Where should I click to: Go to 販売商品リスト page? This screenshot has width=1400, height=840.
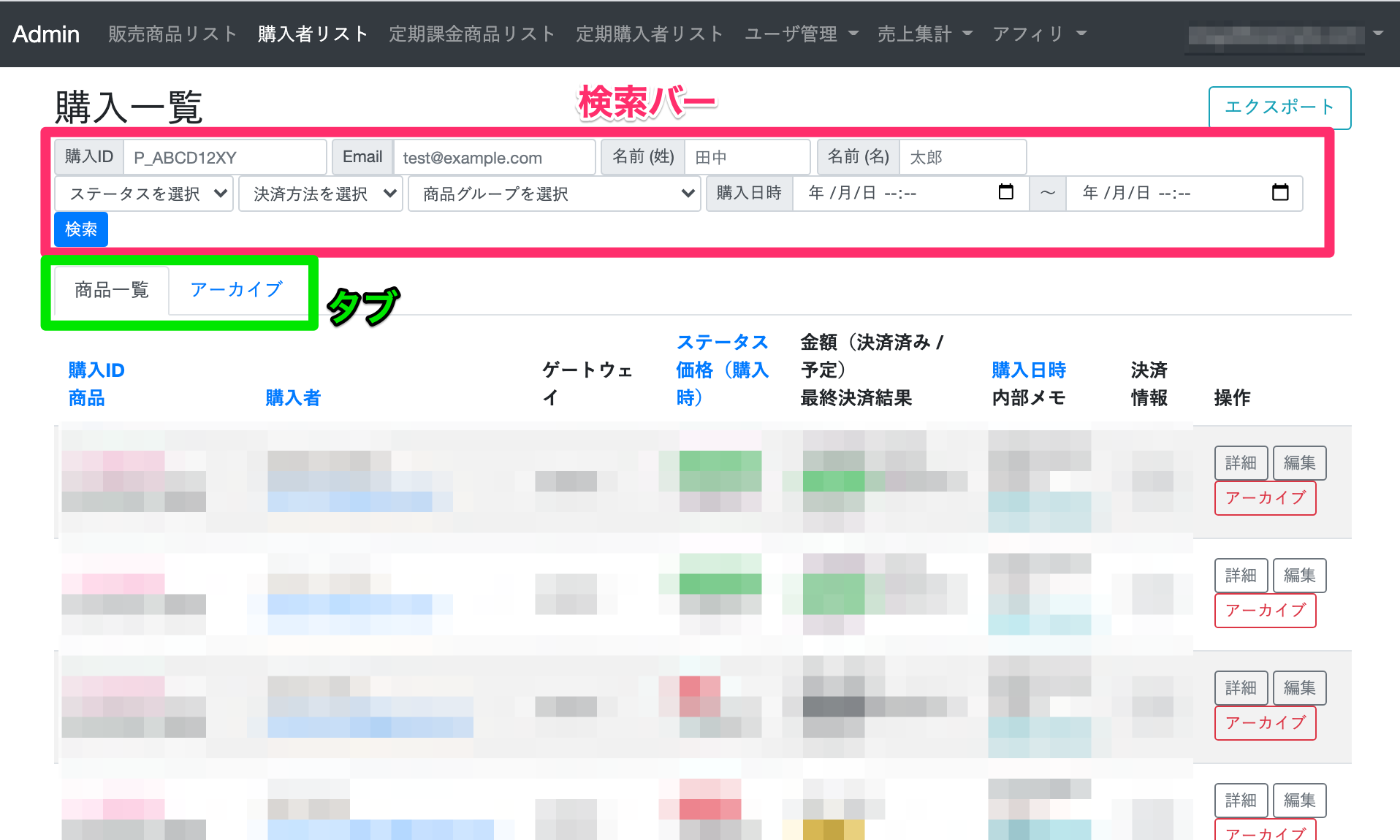172,34
